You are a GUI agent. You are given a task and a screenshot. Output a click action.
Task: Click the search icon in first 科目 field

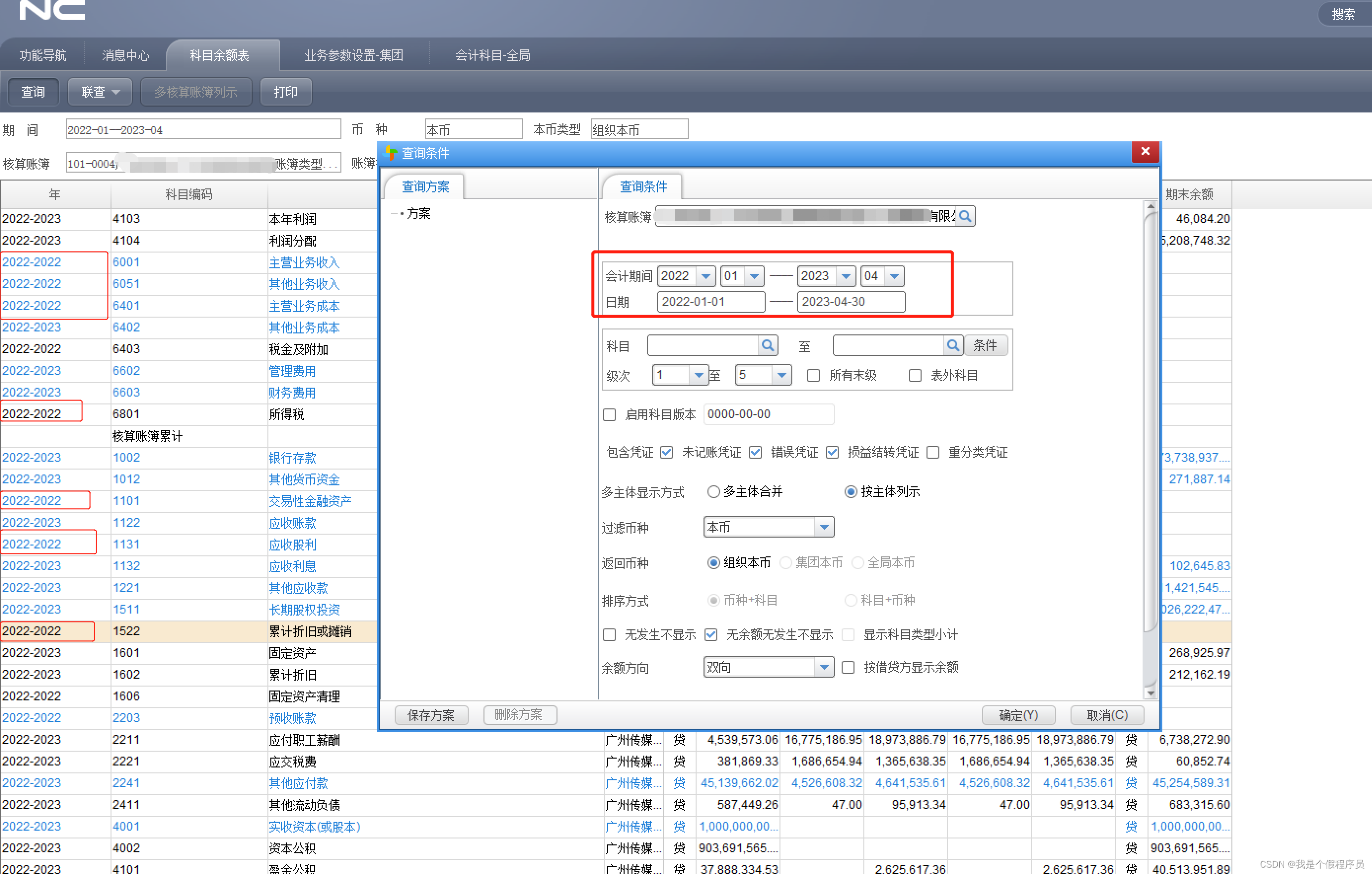click(x=768, y=345)
